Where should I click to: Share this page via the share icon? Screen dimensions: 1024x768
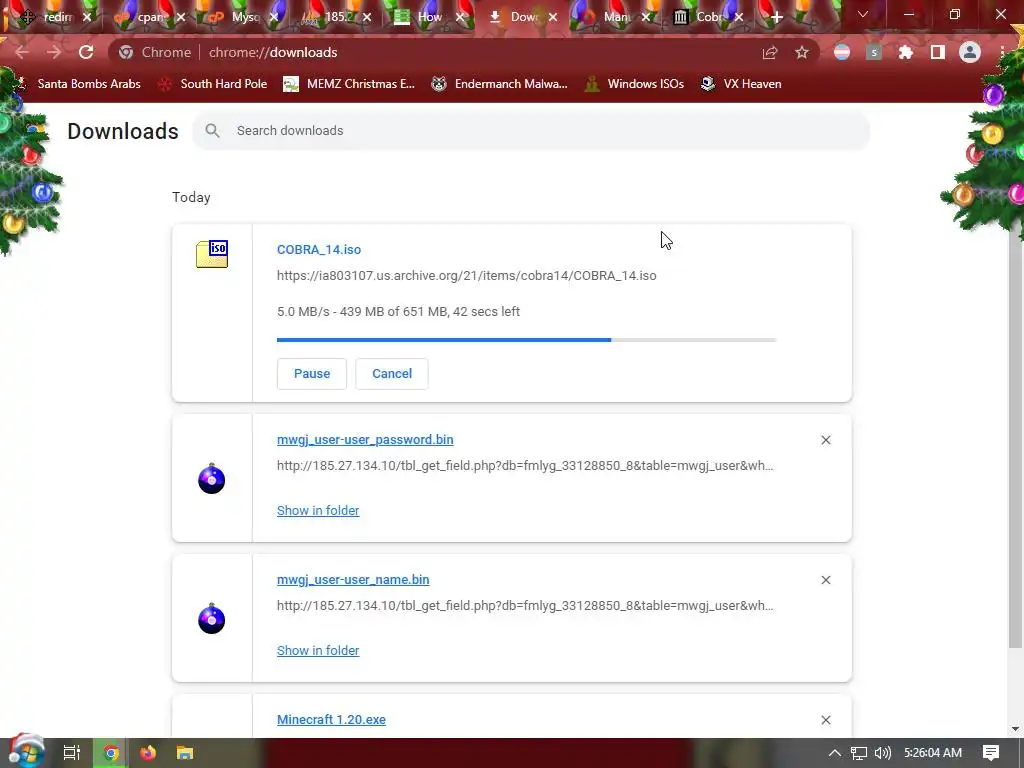(770, 53)
